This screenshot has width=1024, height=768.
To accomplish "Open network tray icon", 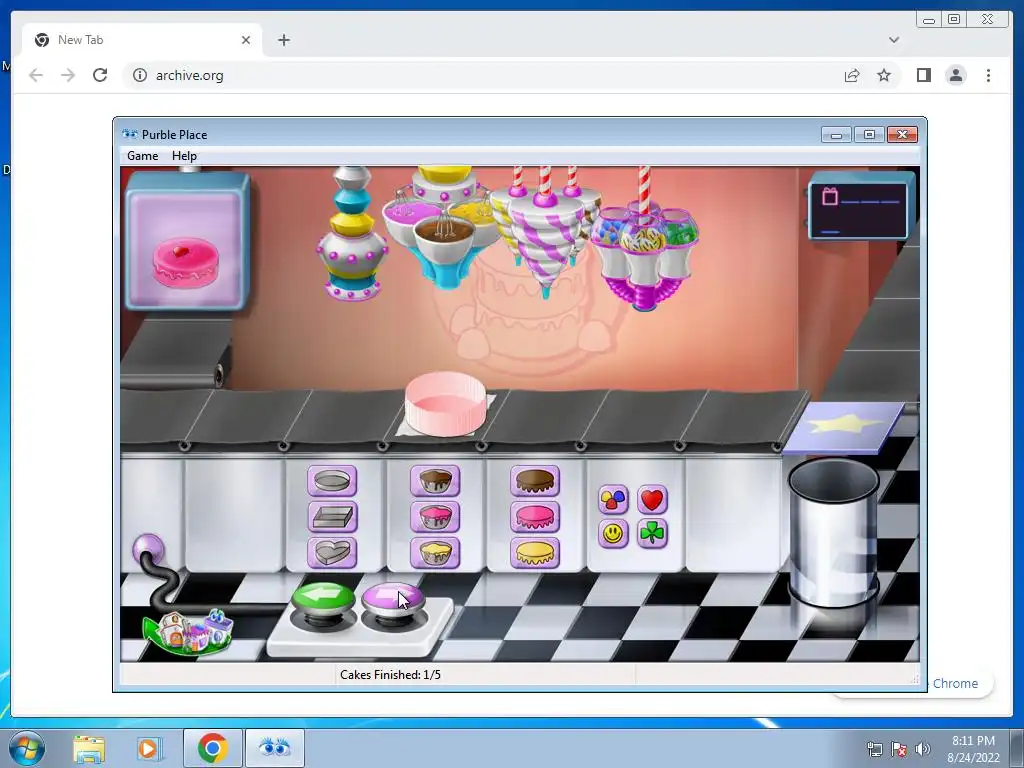I will pos(875,749).
